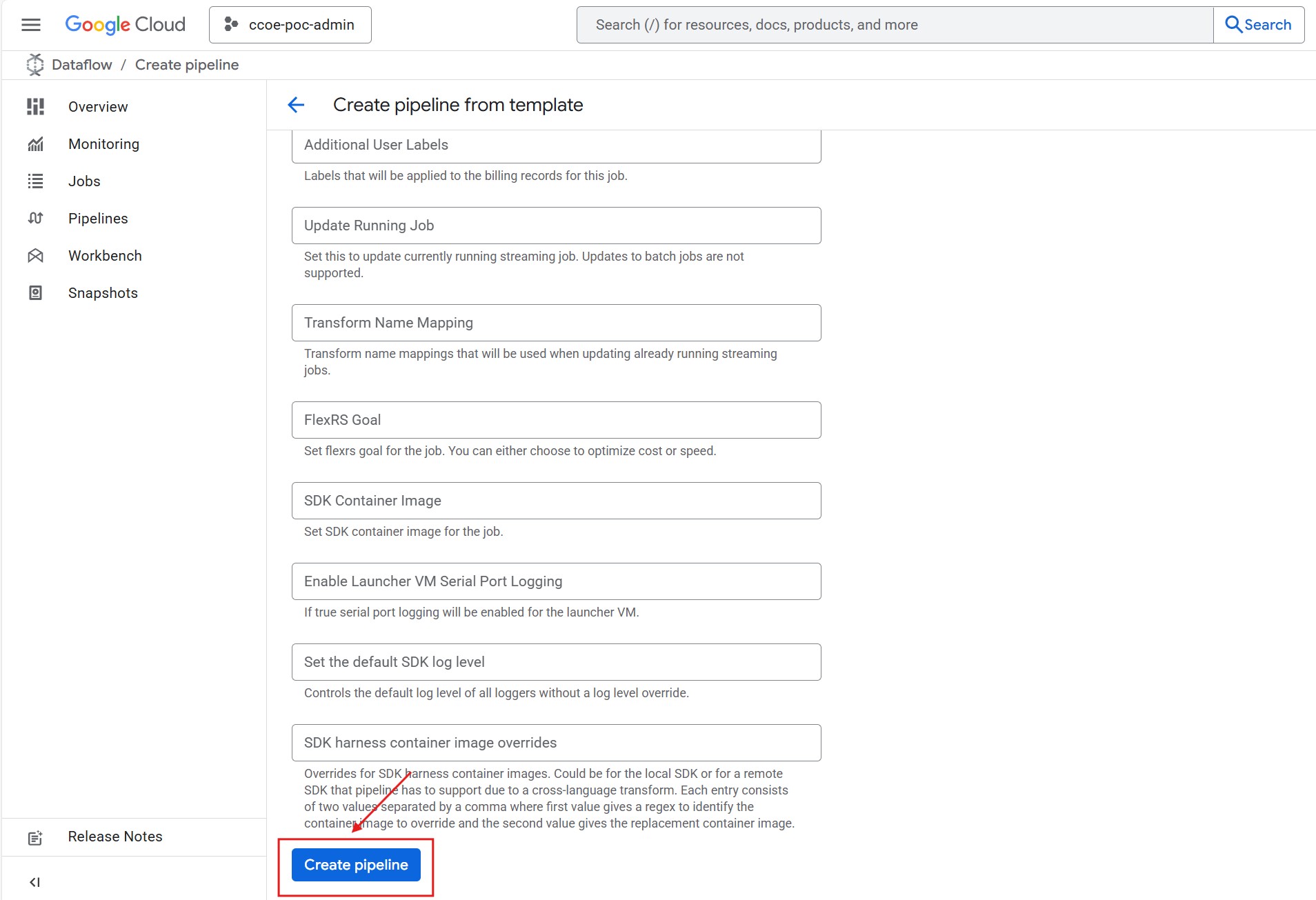Click the back arrow icon
Screen dimensions: 1316x900
(x=296, y=105)
